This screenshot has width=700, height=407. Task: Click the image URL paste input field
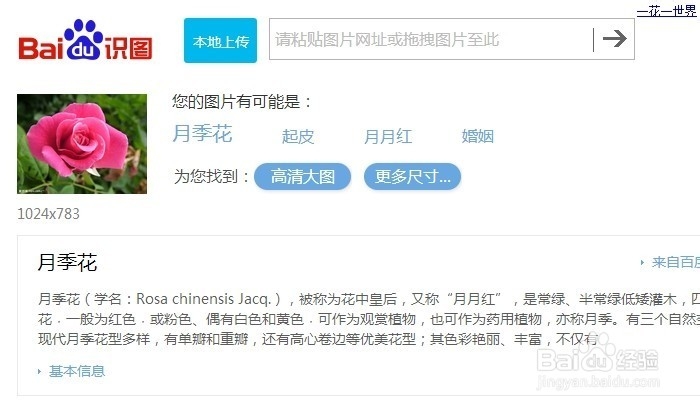point(431,39)
